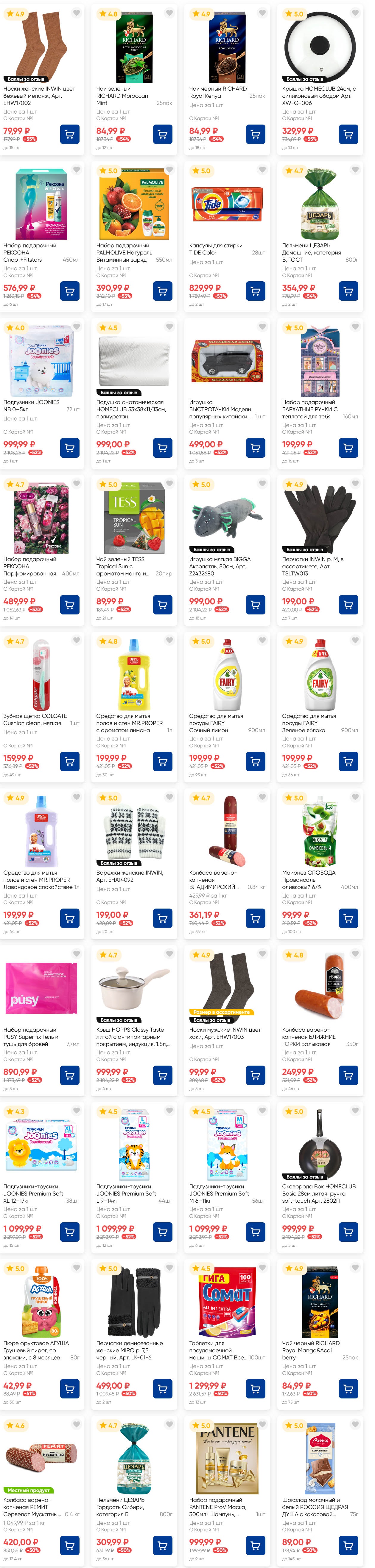Image resolution: width=375 pixels, height=1568 pixels.
Task: Add FAIRY Сочный лимон to cart
Action: coord(255,761)
